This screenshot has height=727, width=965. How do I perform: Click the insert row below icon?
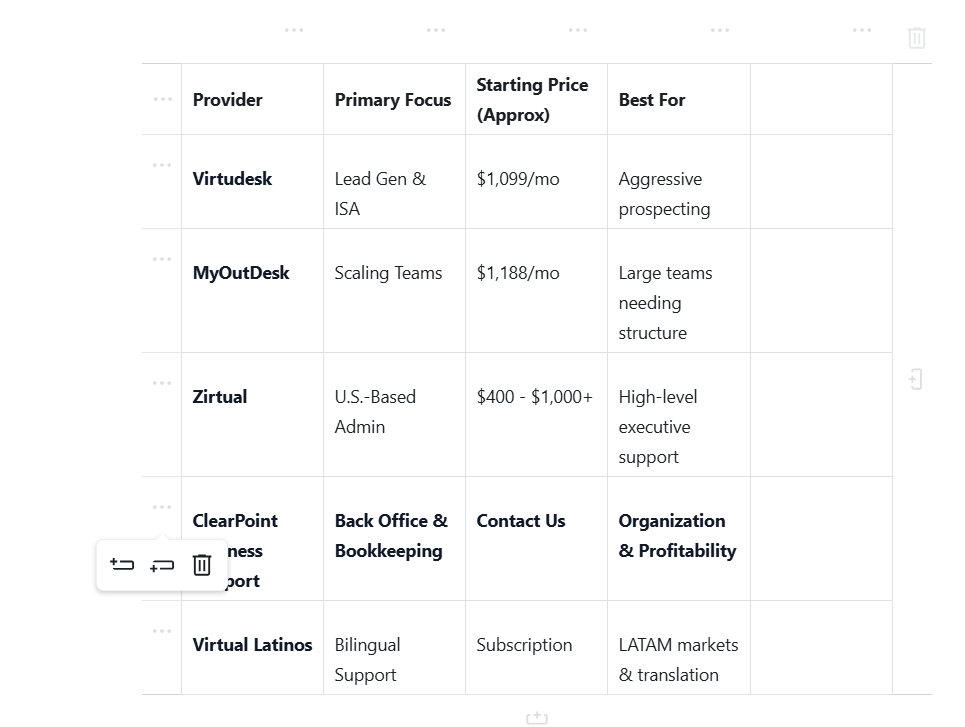[x=162, y=565]
